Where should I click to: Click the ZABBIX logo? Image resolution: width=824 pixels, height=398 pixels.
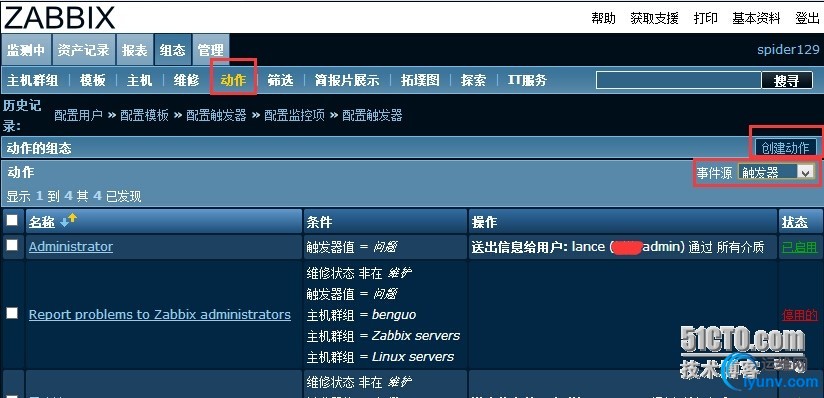tap(59, 17)
